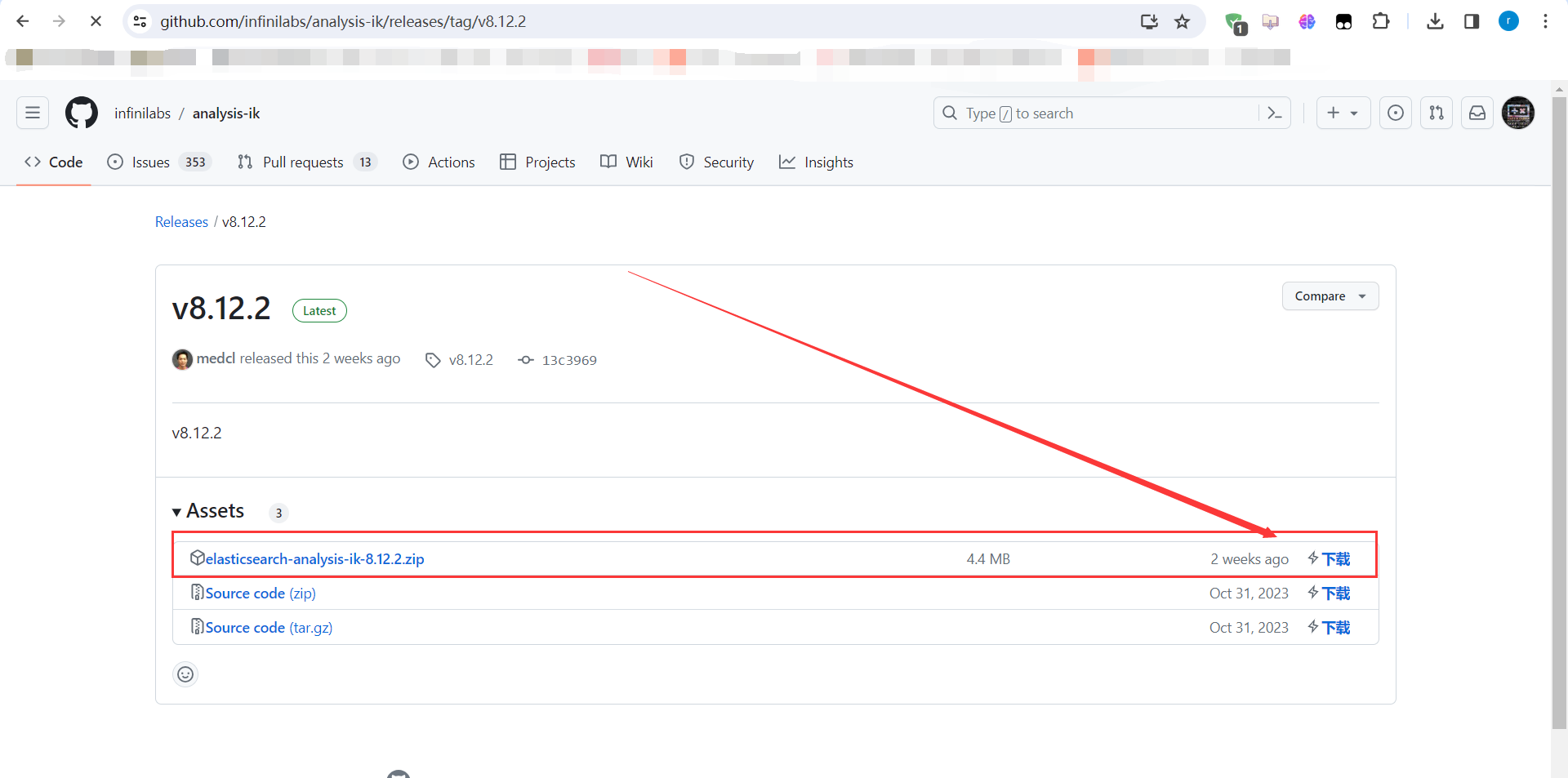Toggle the browser side panel
Image resolution: width=1568 pixels, height=778 pixels.
(1472, 22)
